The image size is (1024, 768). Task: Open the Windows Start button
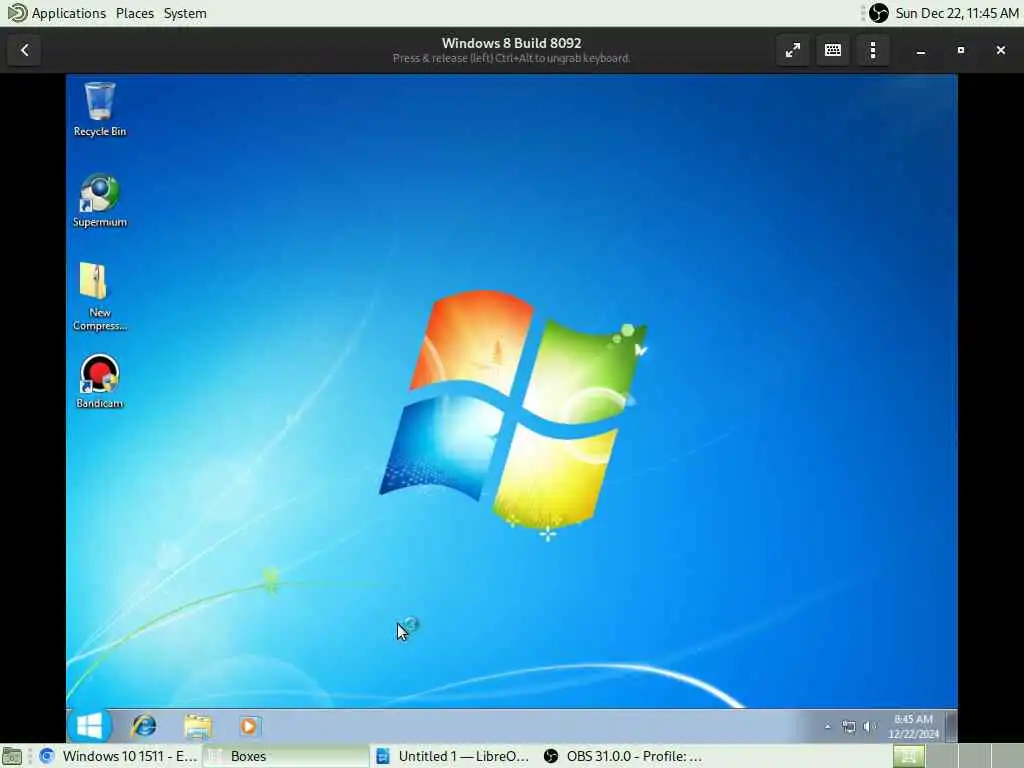click(x=89, y=726)
